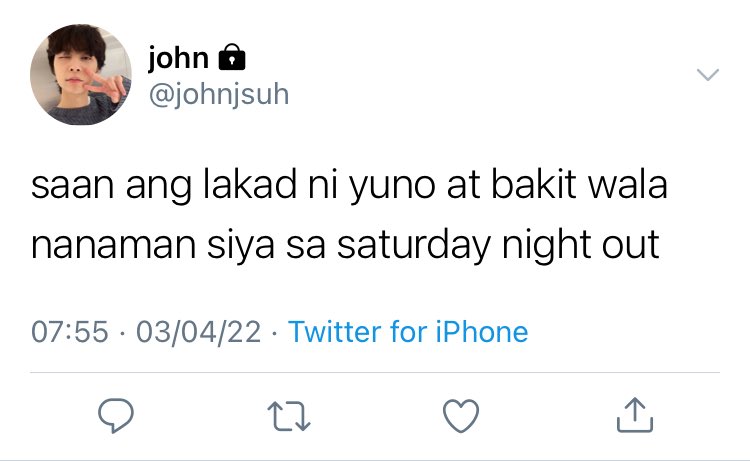Reply to john's tweet via speech bubble icon
The image size is (750, 461).
(x=116, y=416)
